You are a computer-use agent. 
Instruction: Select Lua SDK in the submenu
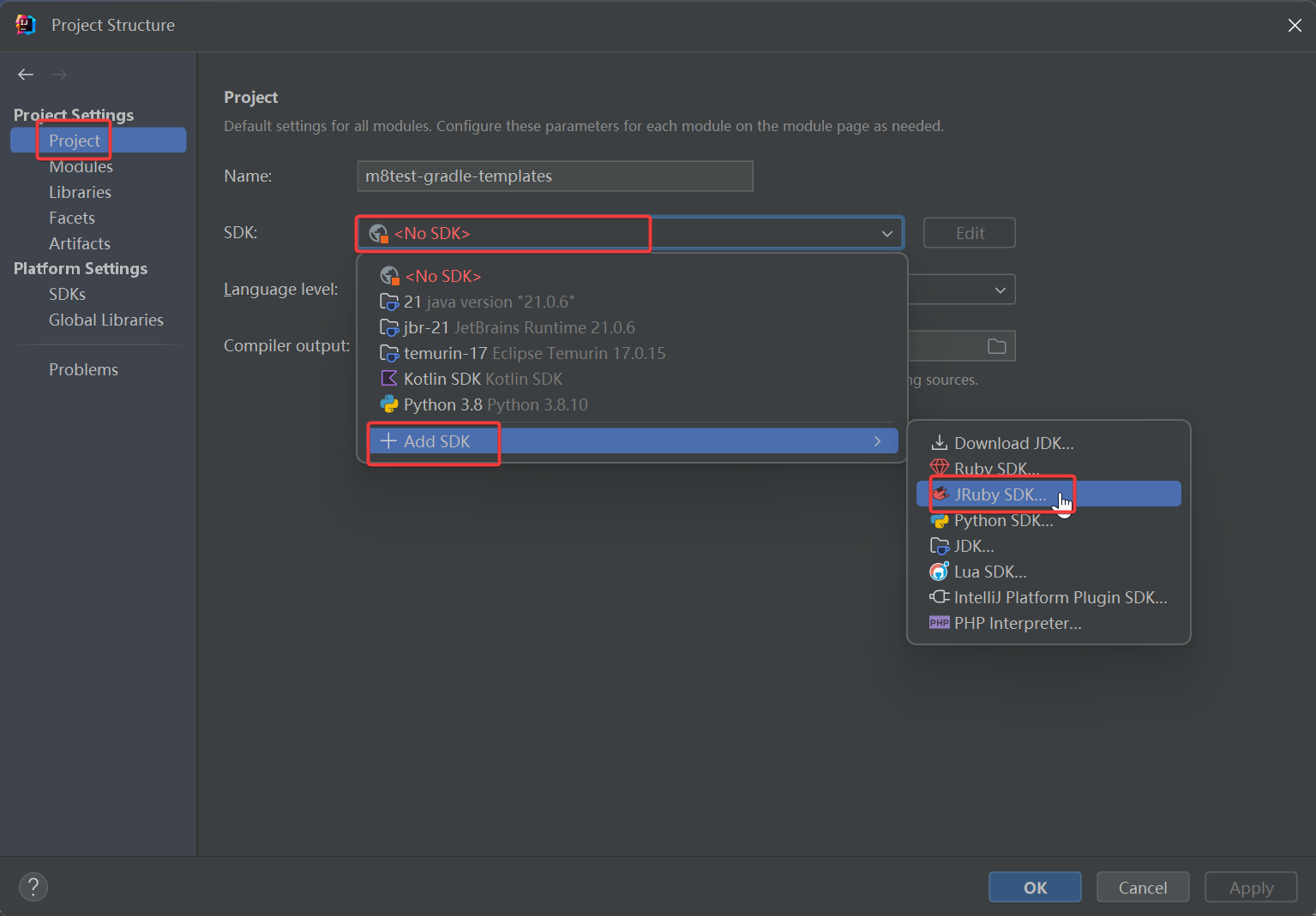point(989,572)
